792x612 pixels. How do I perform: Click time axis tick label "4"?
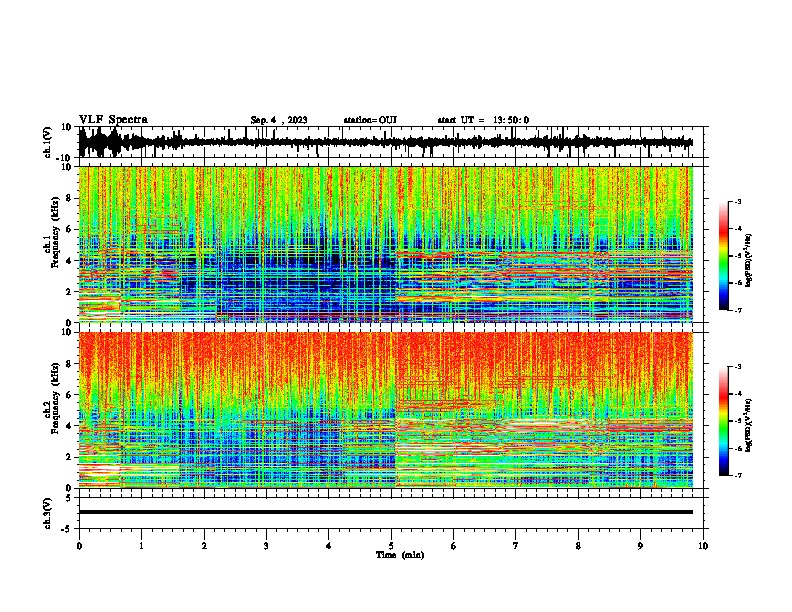pyautogui.click(x=329, y=546)
